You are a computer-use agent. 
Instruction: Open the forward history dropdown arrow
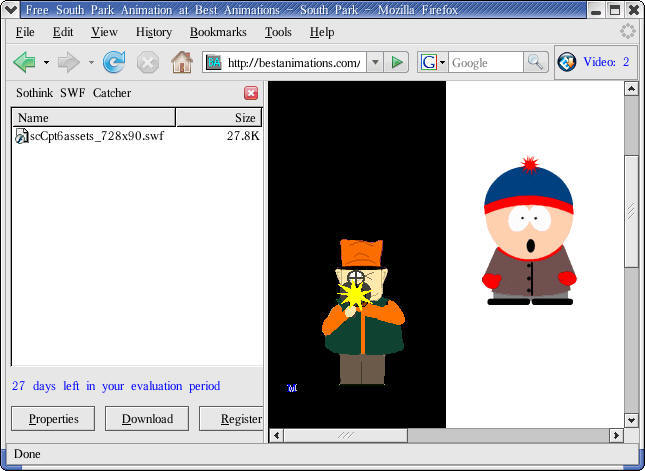point(91,63)
